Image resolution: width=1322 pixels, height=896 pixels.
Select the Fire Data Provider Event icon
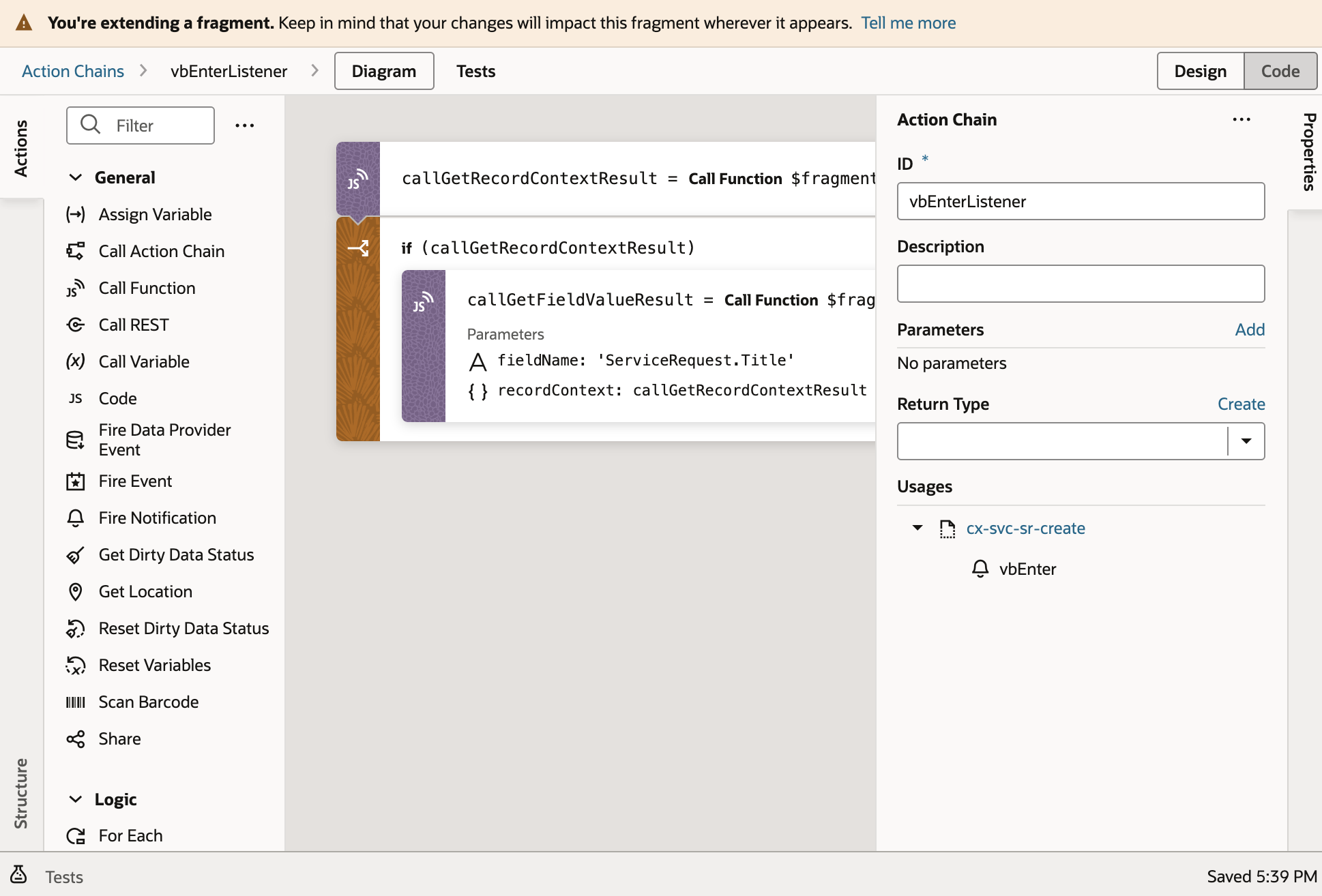coord(76,440)
